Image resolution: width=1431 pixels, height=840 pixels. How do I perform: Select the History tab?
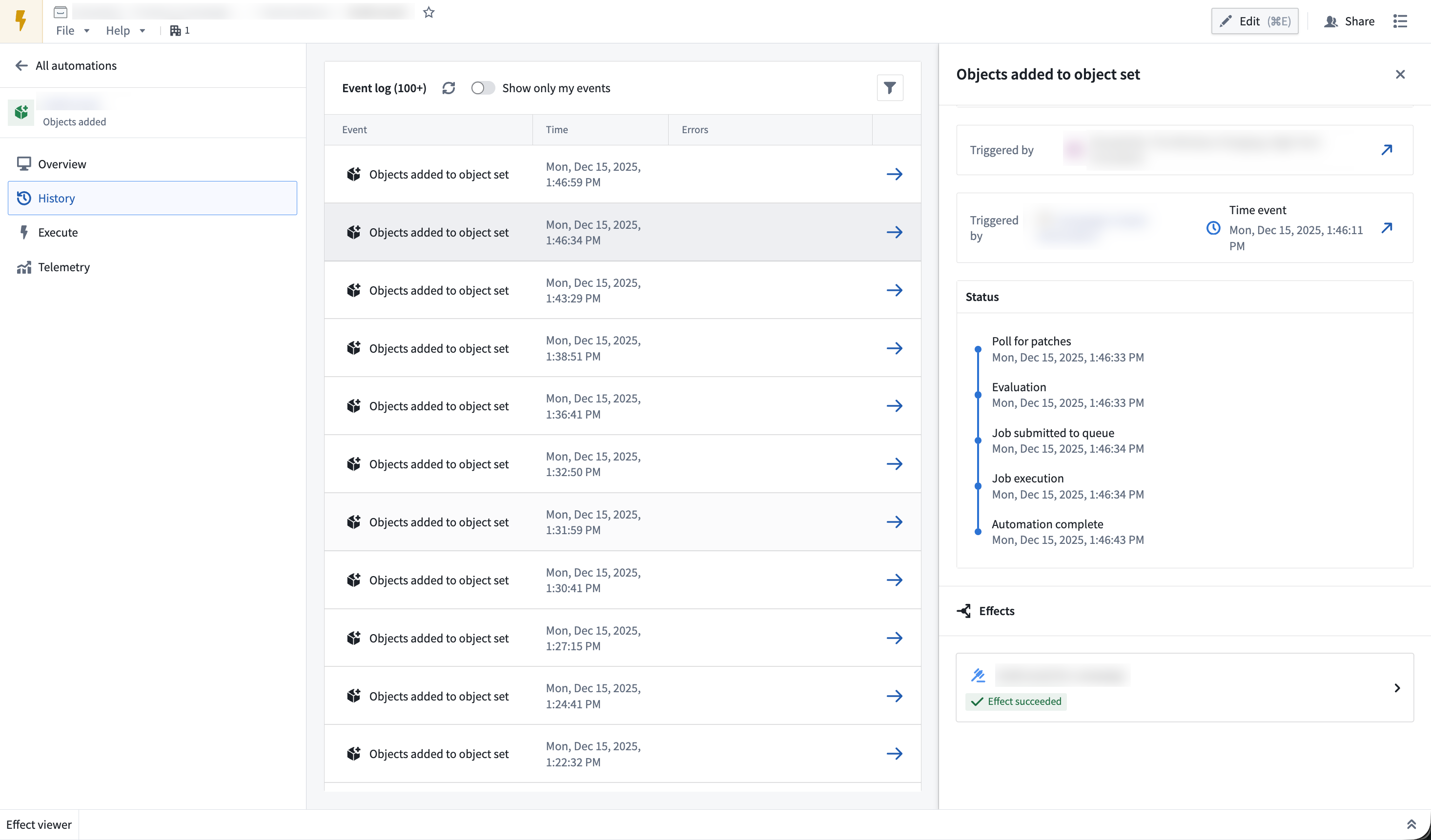(152, 198)
